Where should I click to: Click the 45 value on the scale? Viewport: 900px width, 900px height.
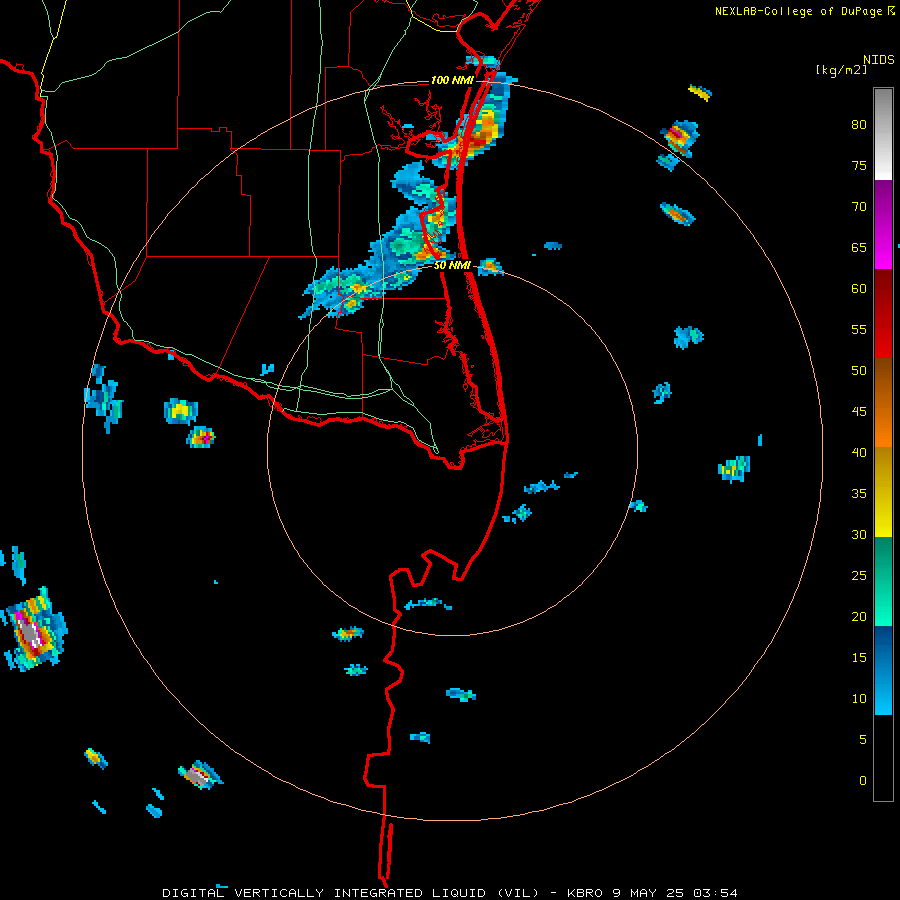(x=859, y=412)
